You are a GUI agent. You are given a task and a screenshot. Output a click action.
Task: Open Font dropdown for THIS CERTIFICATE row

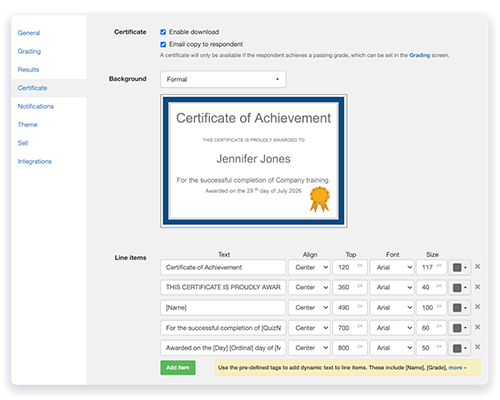[x=392, y=287]
